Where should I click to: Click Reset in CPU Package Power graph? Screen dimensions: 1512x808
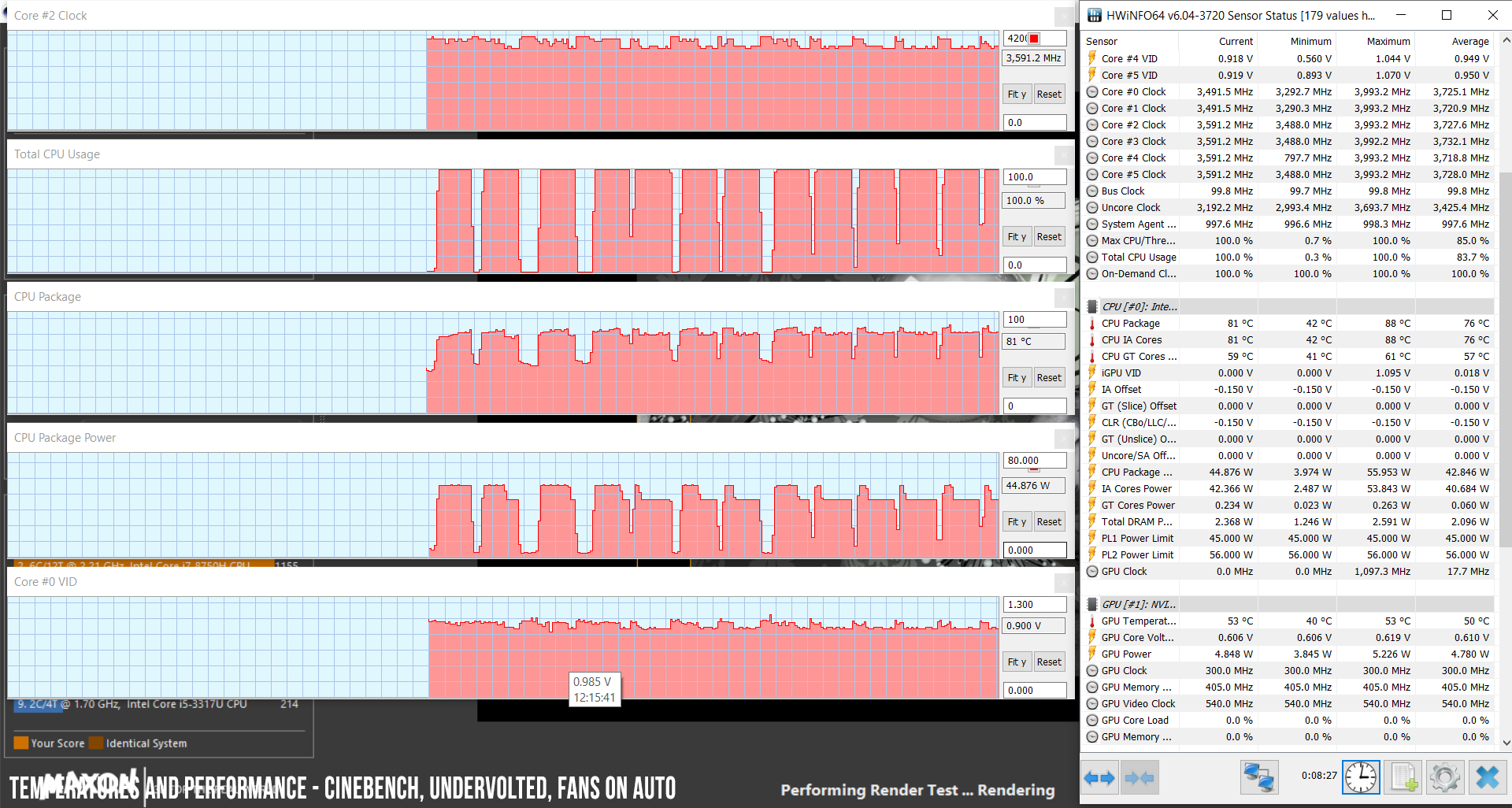click(1049, 521)
